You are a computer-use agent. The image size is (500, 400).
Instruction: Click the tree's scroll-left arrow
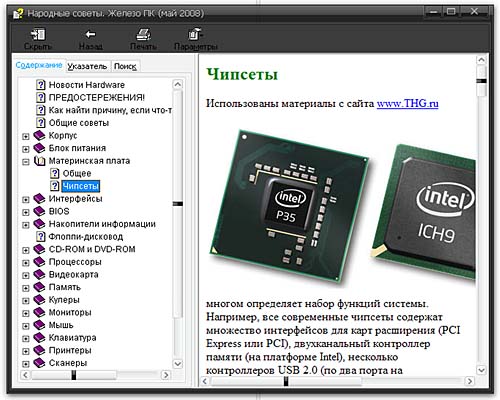pos(25,375)
